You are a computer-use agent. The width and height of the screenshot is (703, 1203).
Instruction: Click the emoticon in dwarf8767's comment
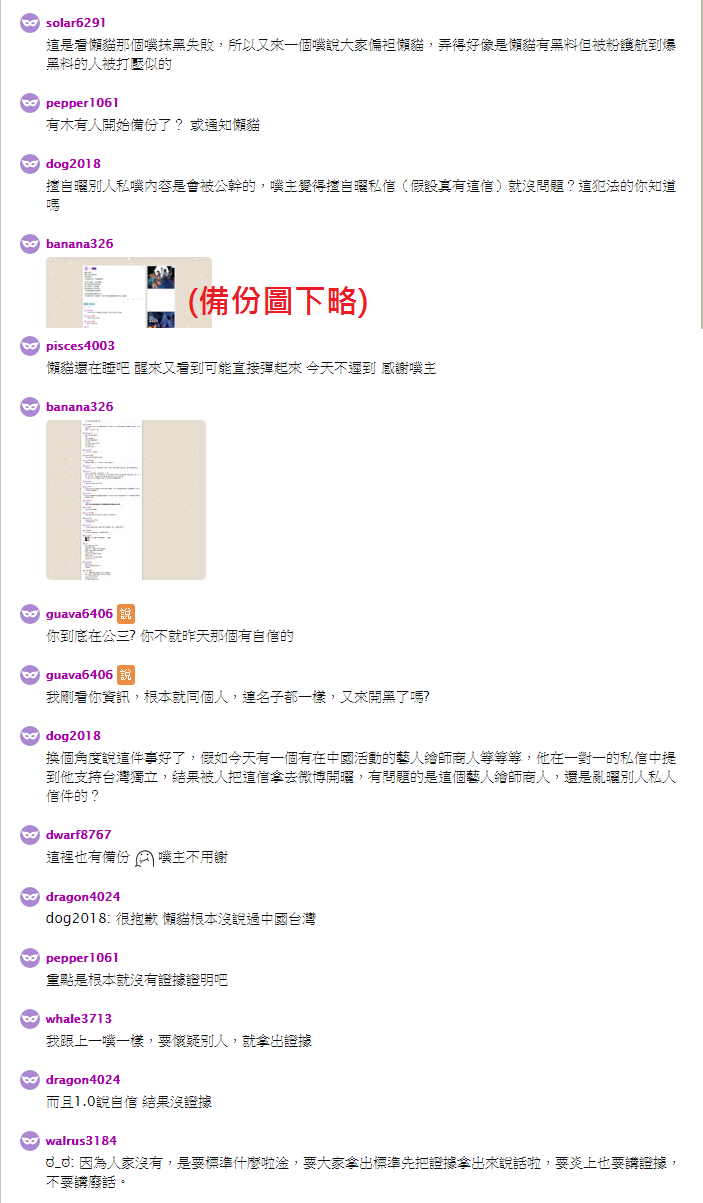tap(144, 859)
